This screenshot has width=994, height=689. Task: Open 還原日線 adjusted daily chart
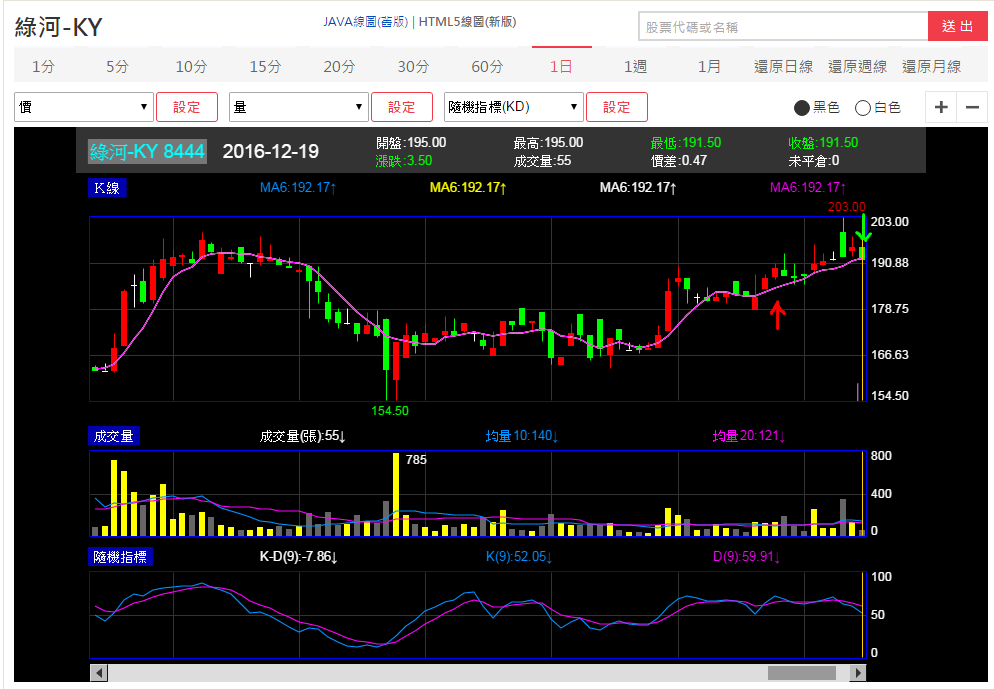[x=784, y=66]
